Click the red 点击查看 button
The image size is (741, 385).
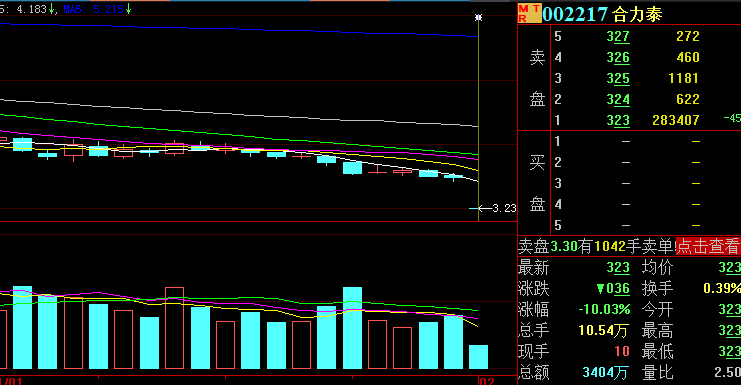click(x=707, y=246)
